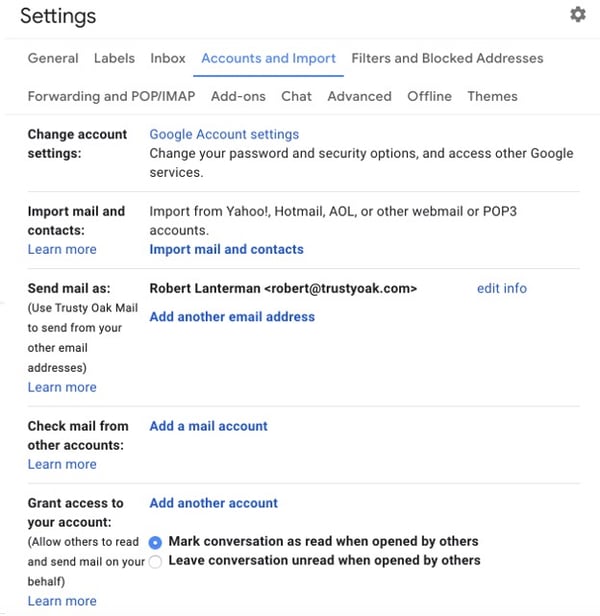
Task: Switch to the Labels tab
Action: pos(114,58)
